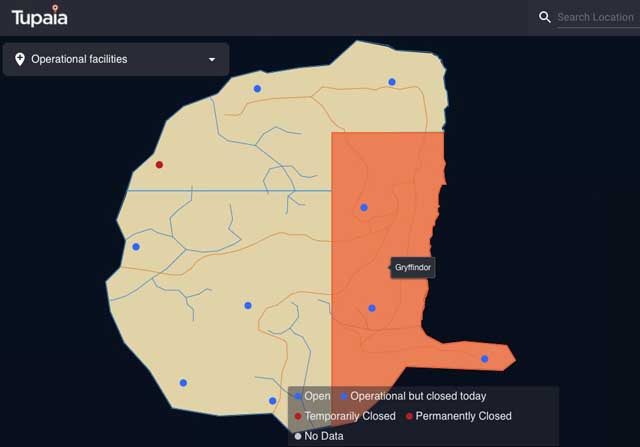The height and width of the screenshot is (447, 640).
Task: Click the blue marker in the southwest corner of the map
Action: click(x=183, y=383)
